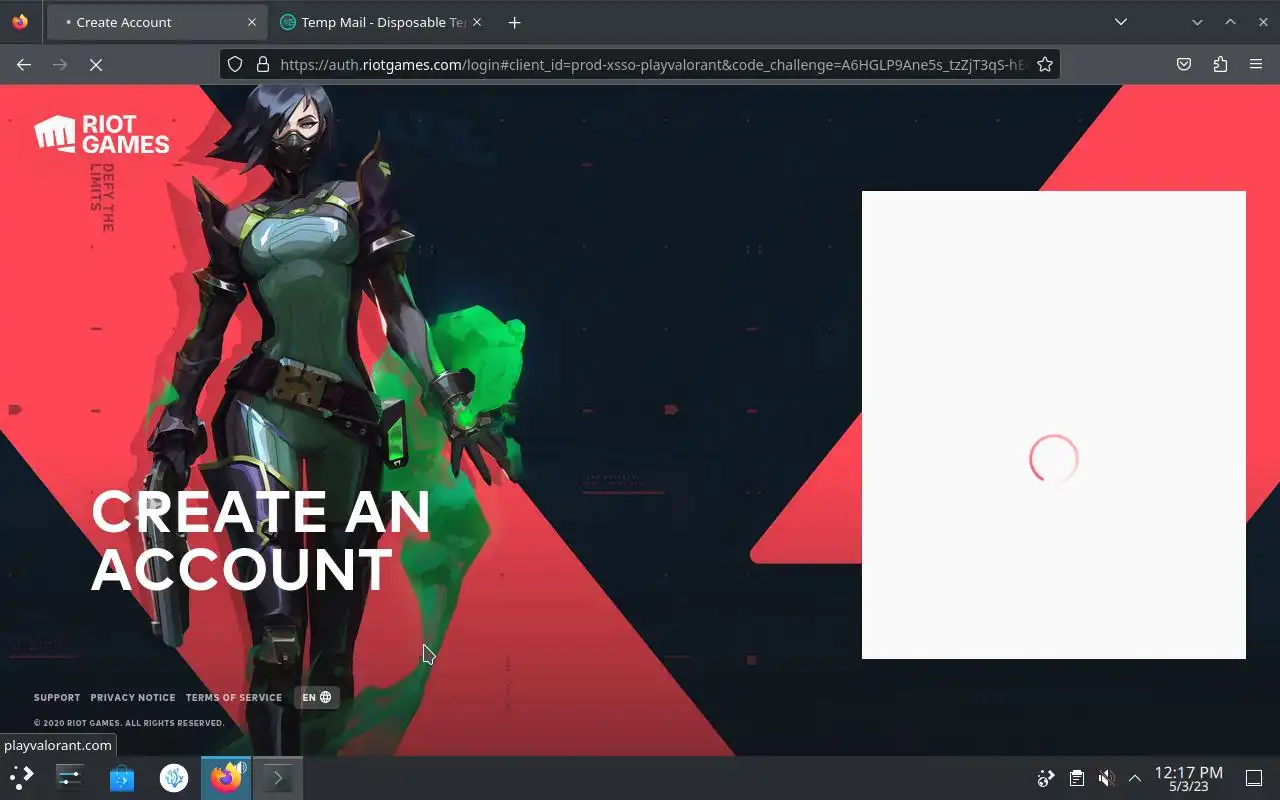The width and height of the screenshot is (1280, 800).
Task: Open the Save to Pocket button
Action: point(1184,64)
